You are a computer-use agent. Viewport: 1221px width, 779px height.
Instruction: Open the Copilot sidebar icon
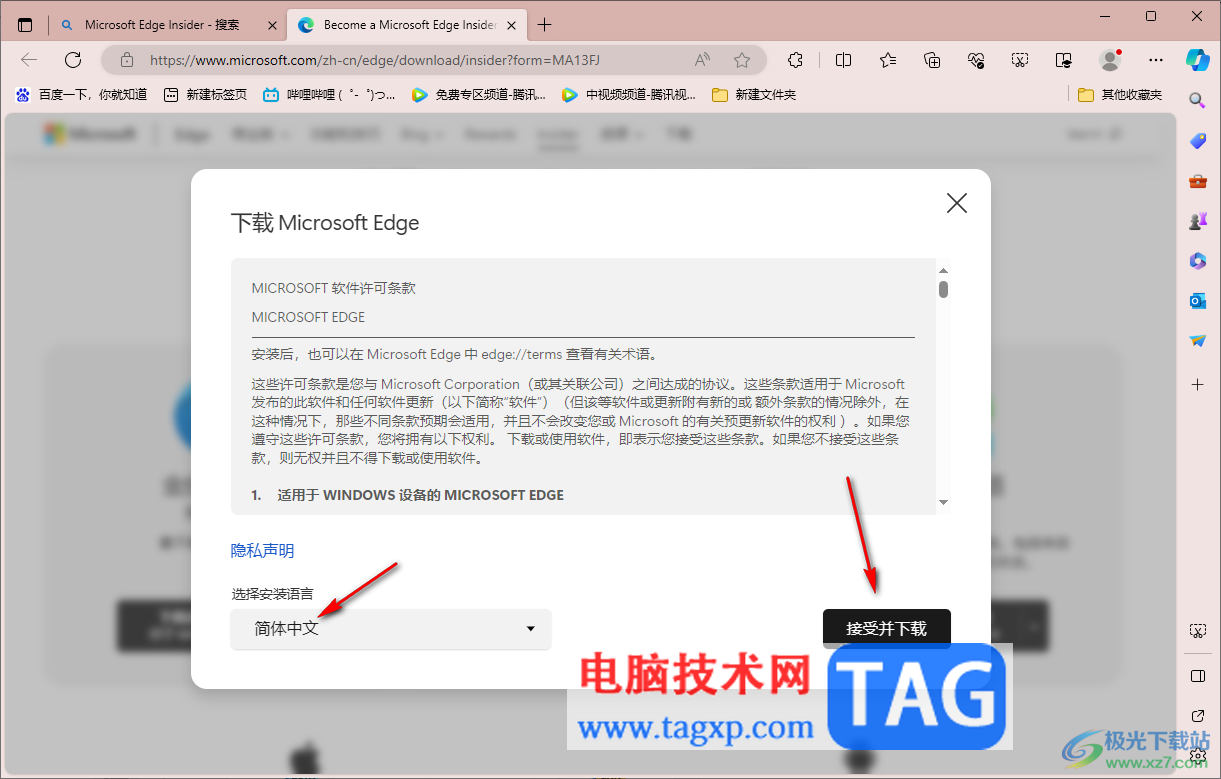(x=1197, y=59)
